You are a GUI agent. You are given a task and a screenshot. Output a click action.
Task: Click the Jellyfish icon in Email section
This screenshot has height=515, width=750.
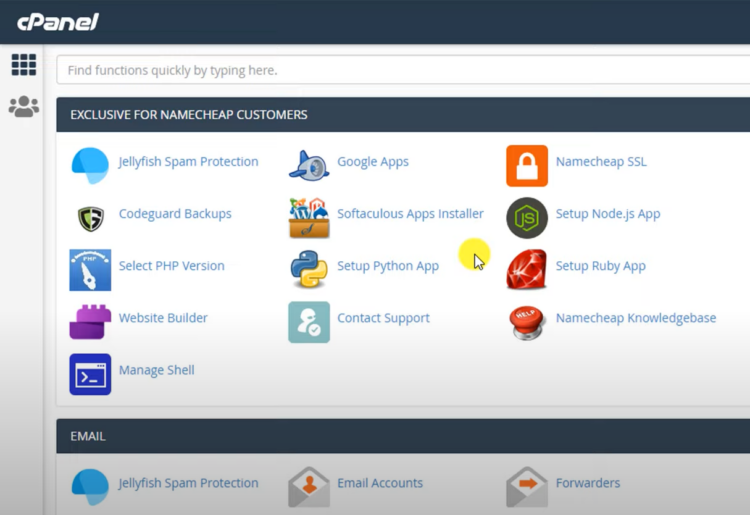coord(90,487)
